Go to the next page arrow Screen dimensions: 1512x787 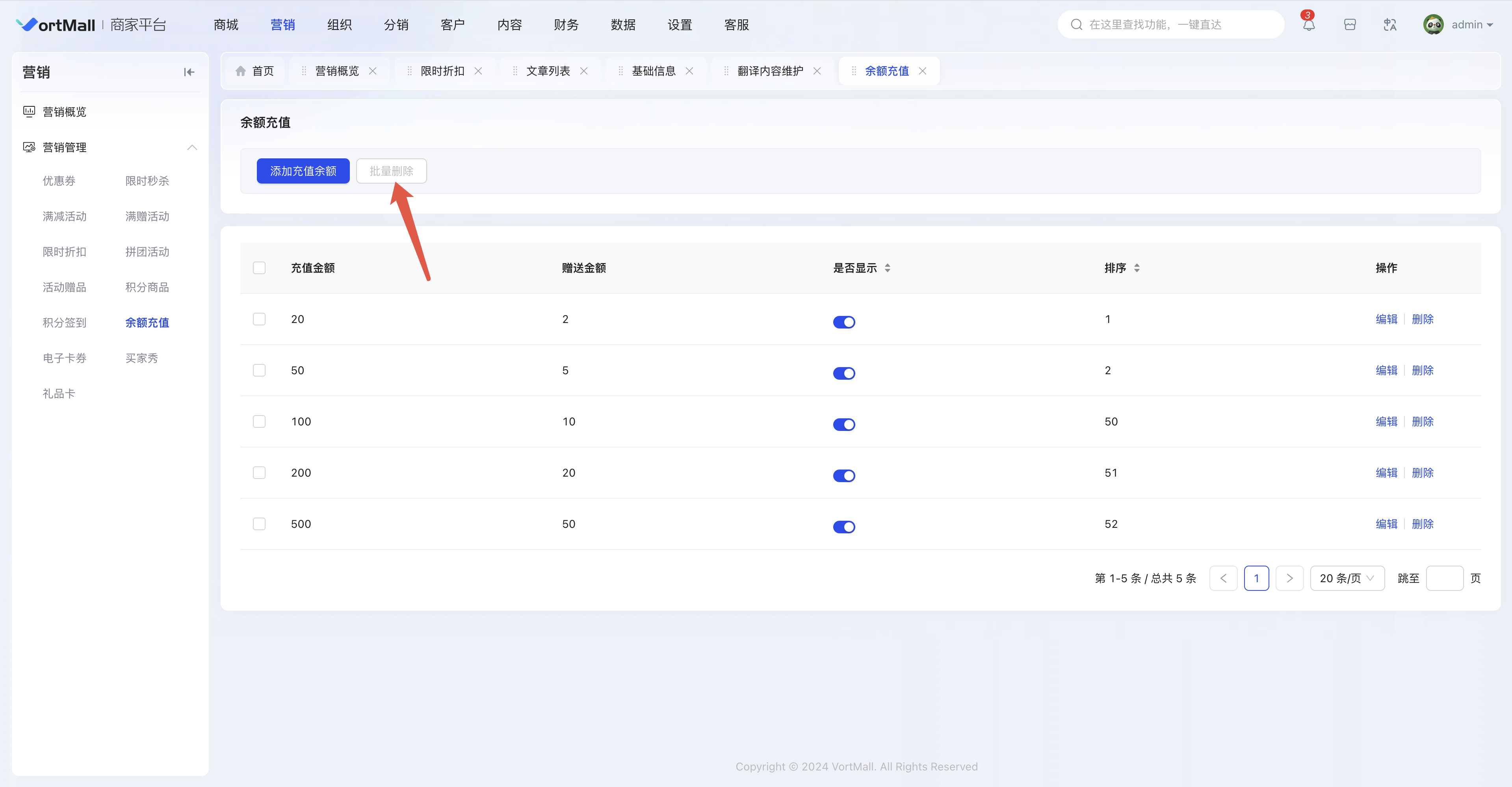tap(1289, 578)
